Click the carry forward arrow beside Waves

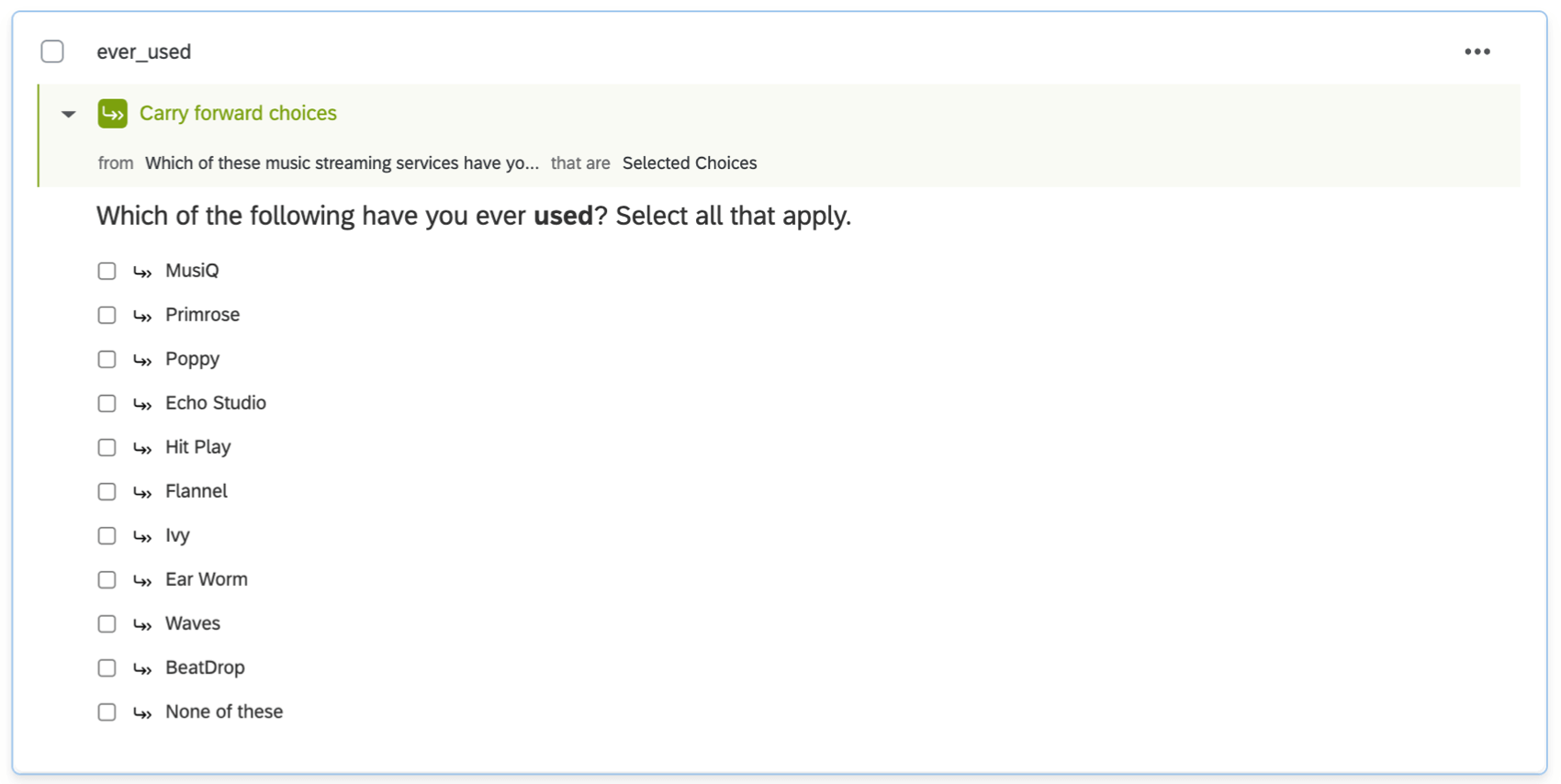142,624
